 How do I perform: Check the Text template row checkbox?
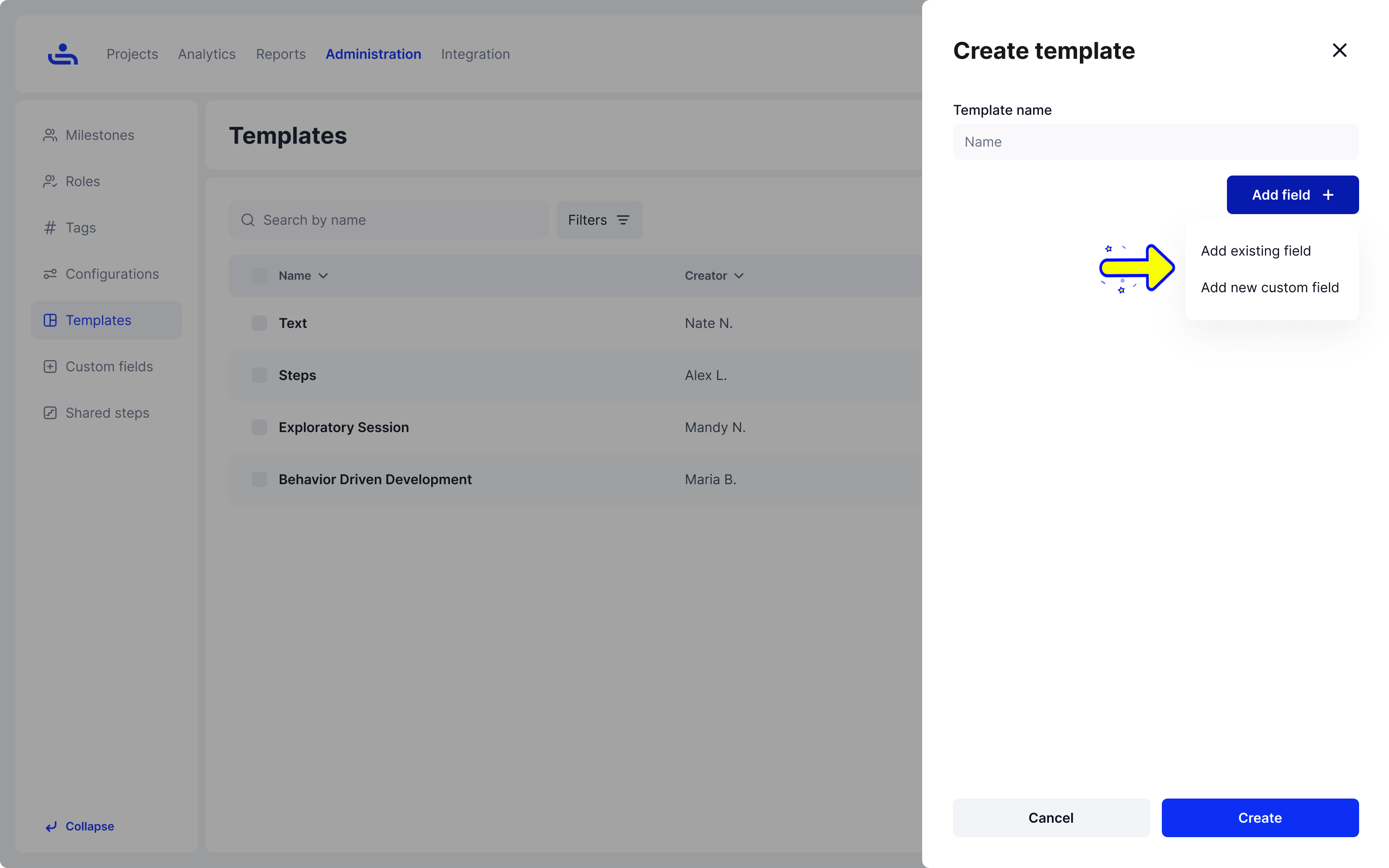tap(259, 323)
